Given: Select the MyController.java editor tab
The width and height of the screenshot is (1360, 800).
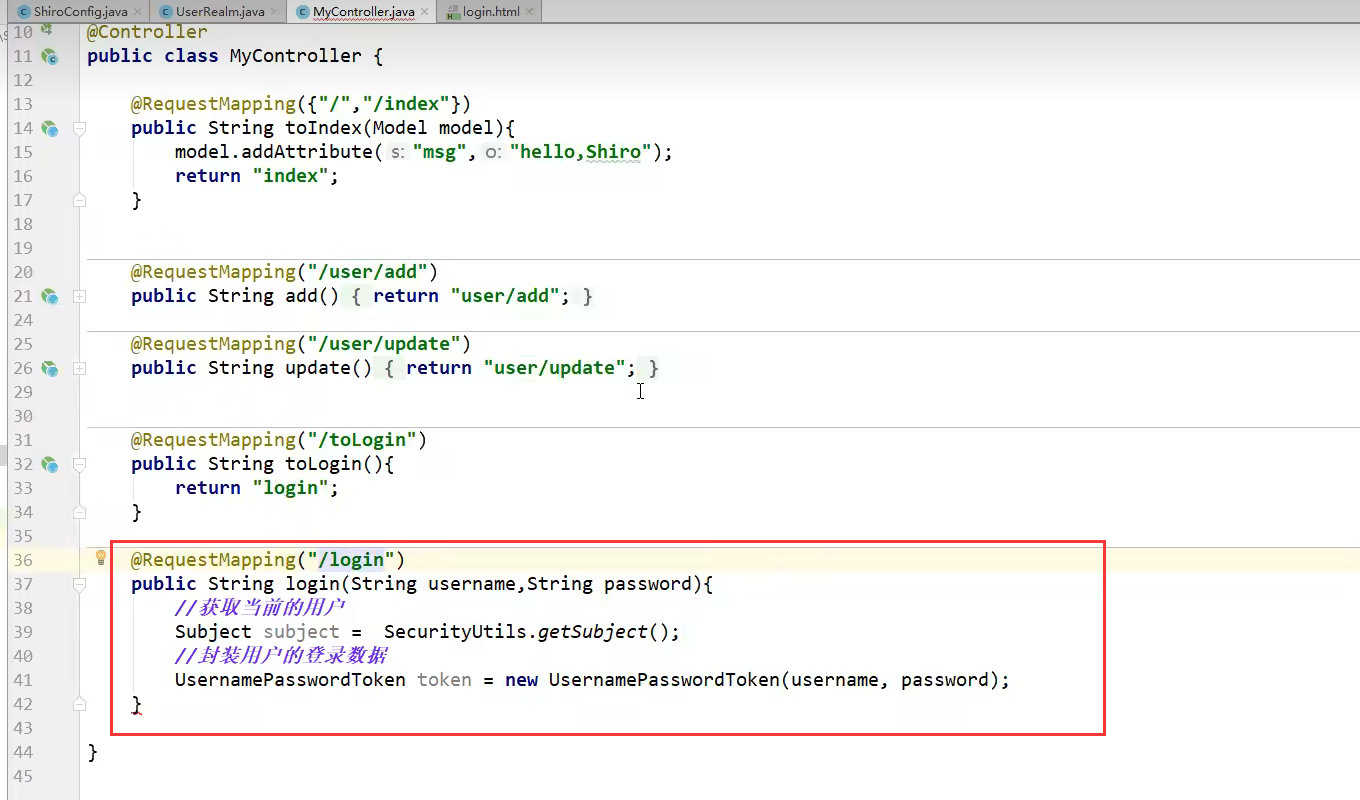Looking at the screenshot, I should (x=362, y=12).
